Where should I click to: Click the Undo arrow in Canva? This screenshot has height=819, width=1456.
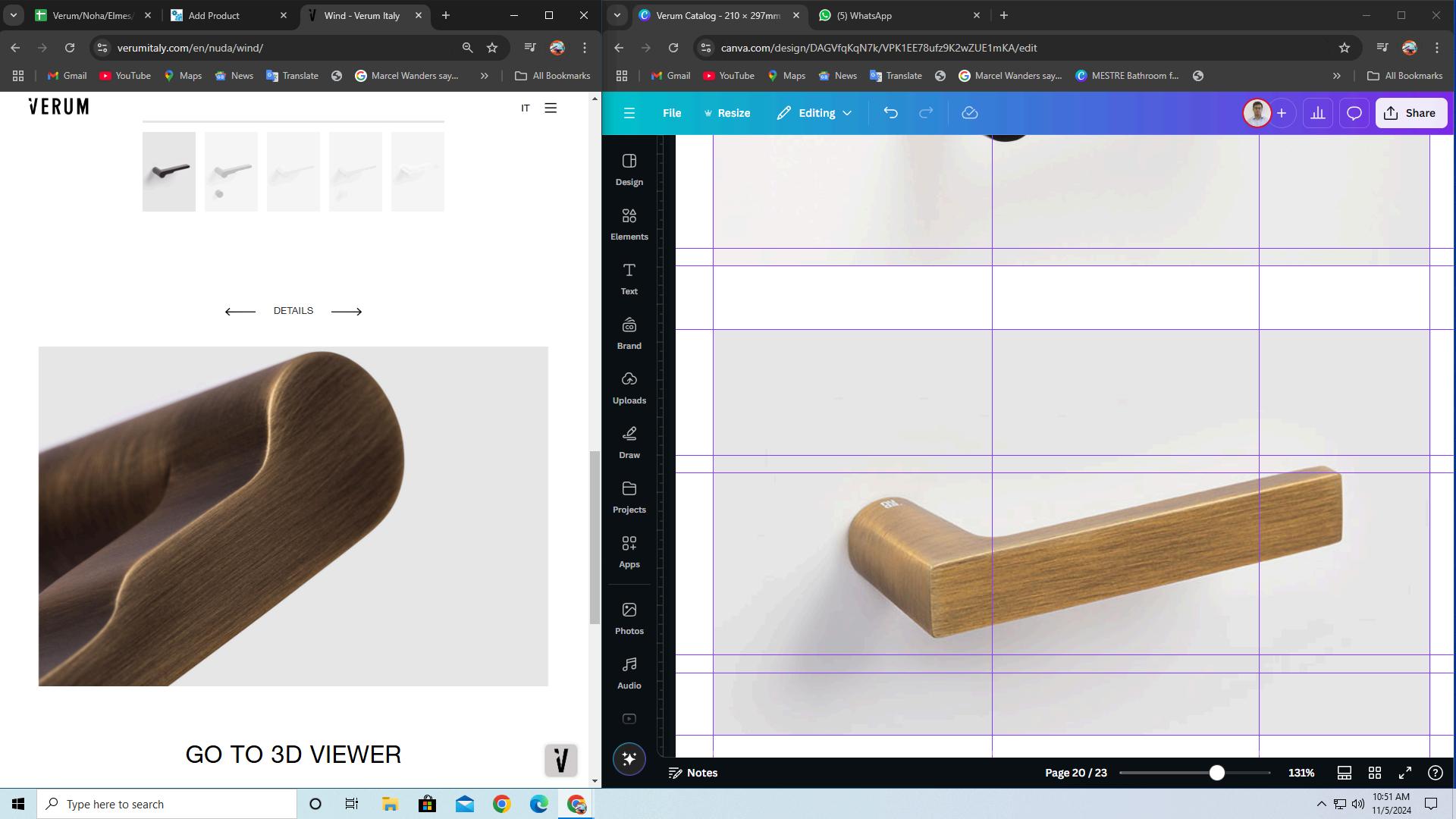coord(890,113)
